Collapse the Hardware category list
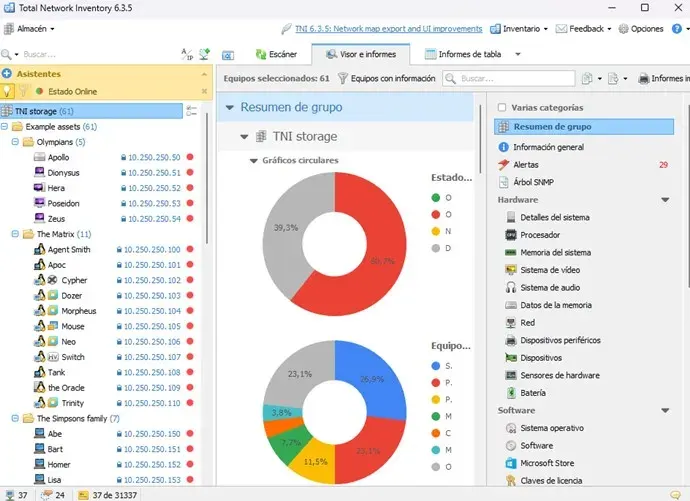This screenshot has height=501, width=690. 665,200
